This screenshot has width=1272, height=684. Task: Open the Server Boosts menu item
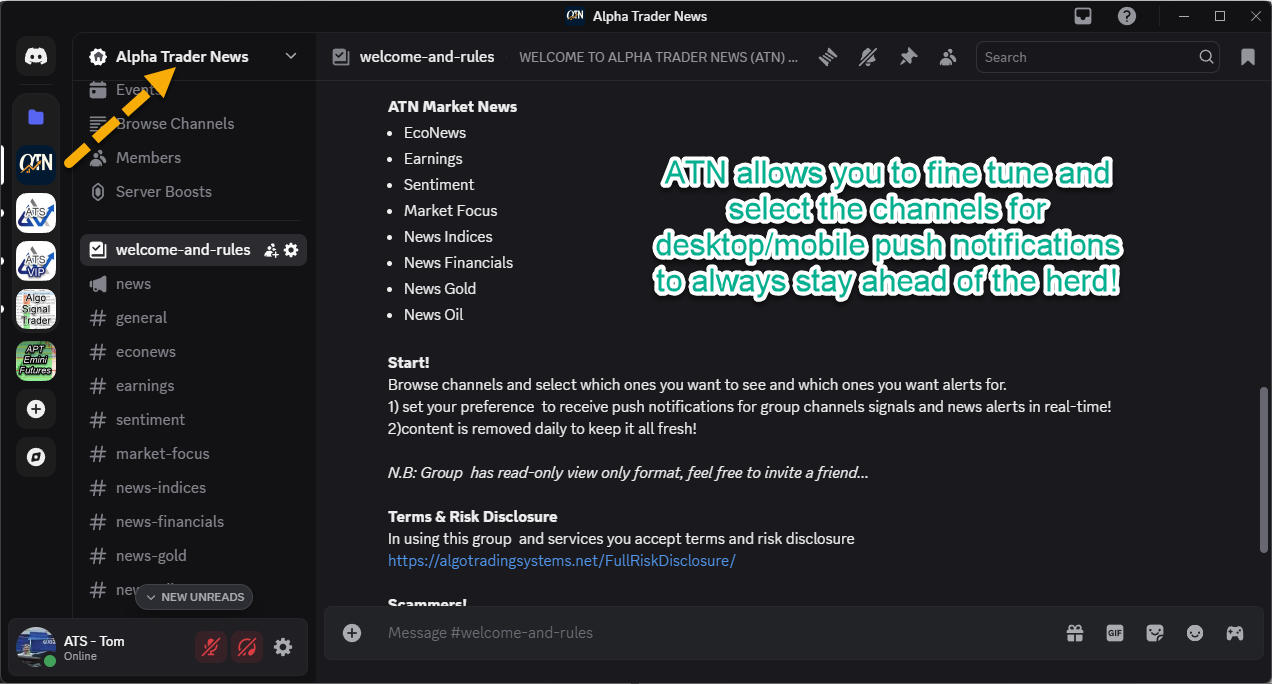tap(163, 192)
